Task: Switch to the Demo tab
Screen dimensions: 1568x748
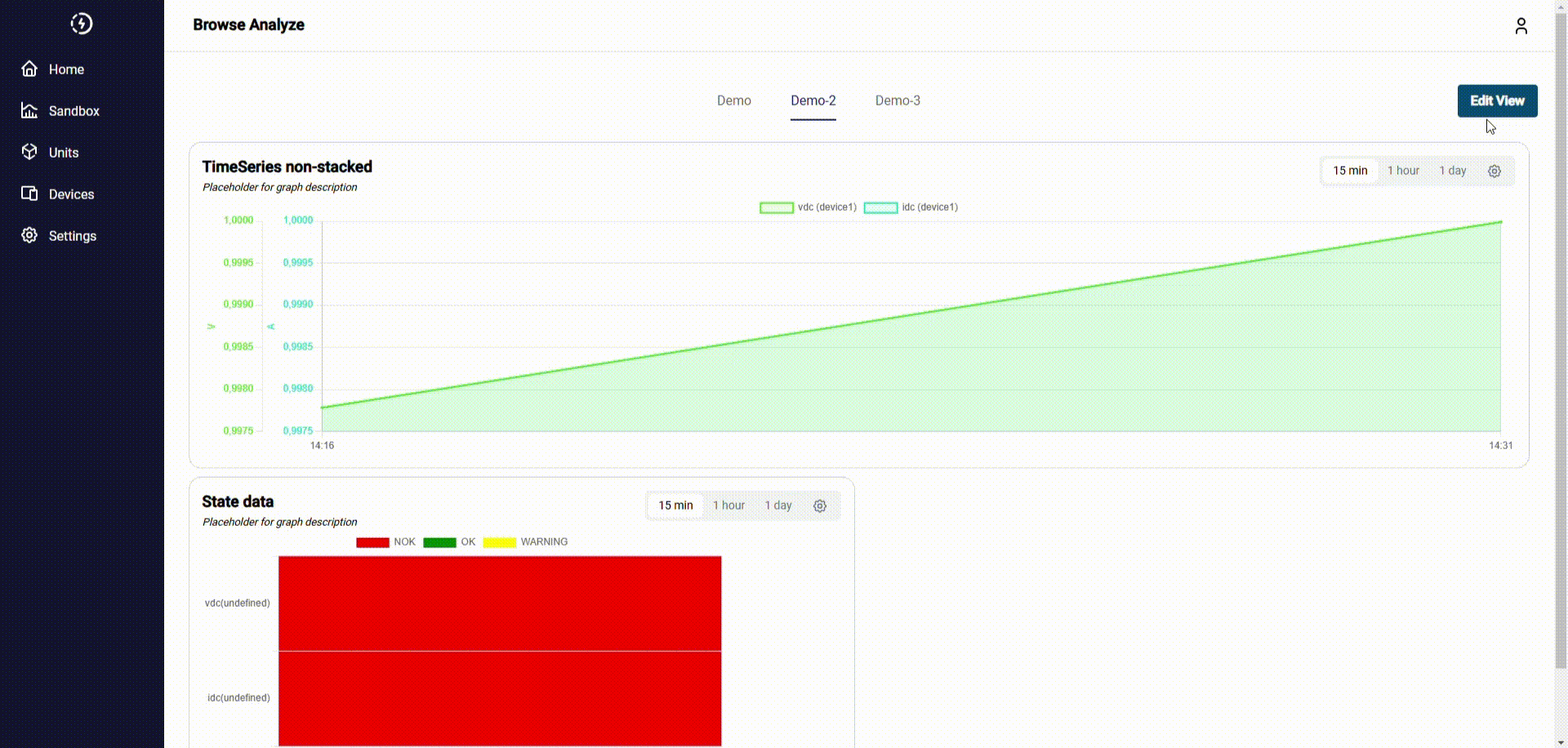Action: (x=734, y=100)
